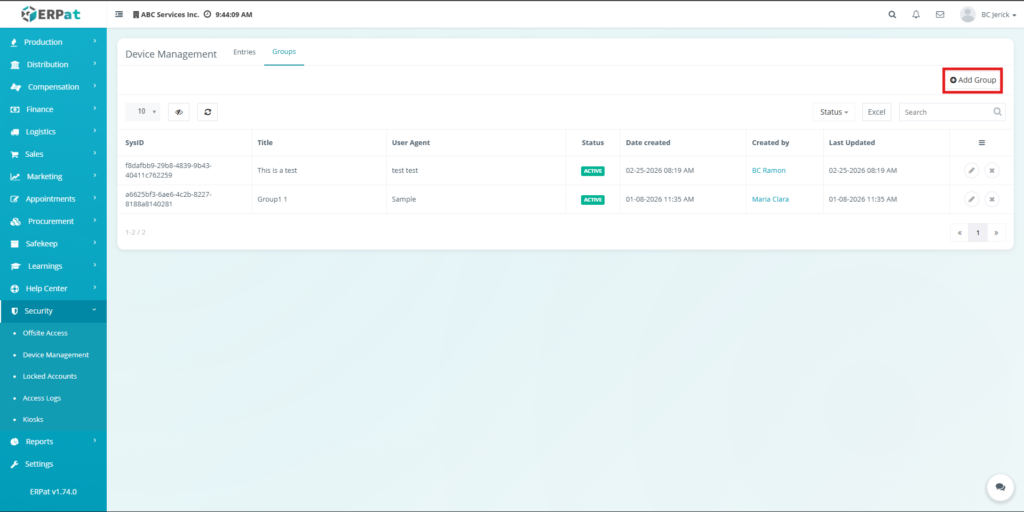Click the sidebar hamburger menu icon
Viewport: 1024px width, 512px height.
point(120,15)
